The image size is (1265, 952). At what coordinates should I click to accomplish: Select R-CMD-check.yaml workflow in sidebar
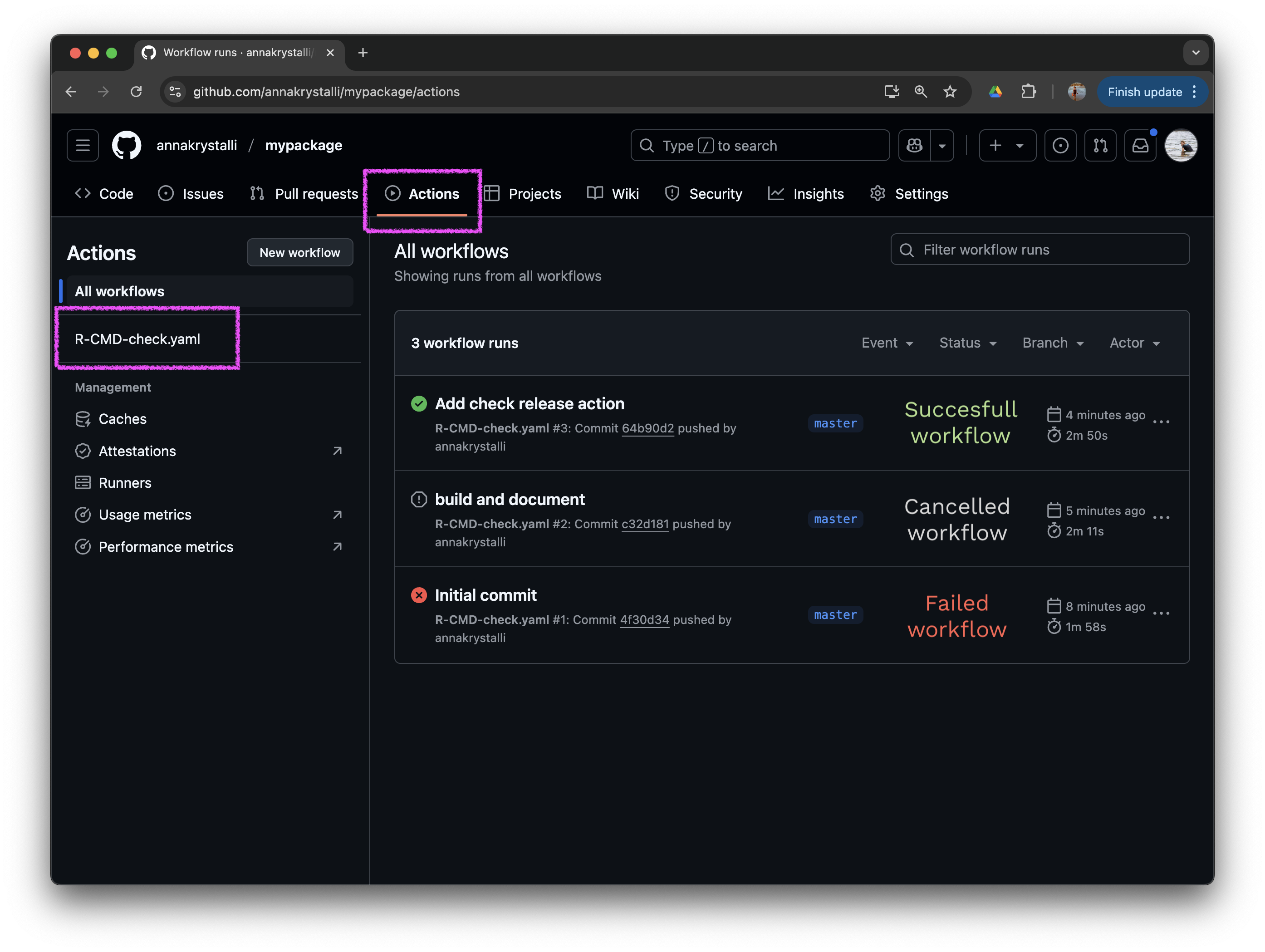[137, 339]
